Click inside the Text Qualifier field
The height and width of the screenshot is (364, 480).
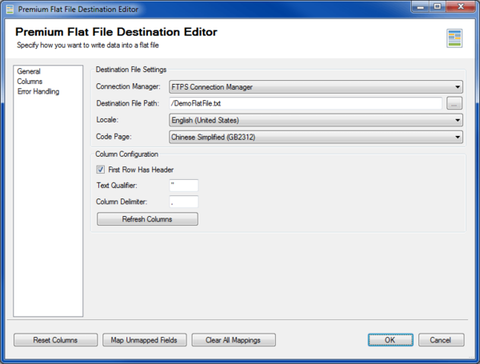click(x=184, y=185)
